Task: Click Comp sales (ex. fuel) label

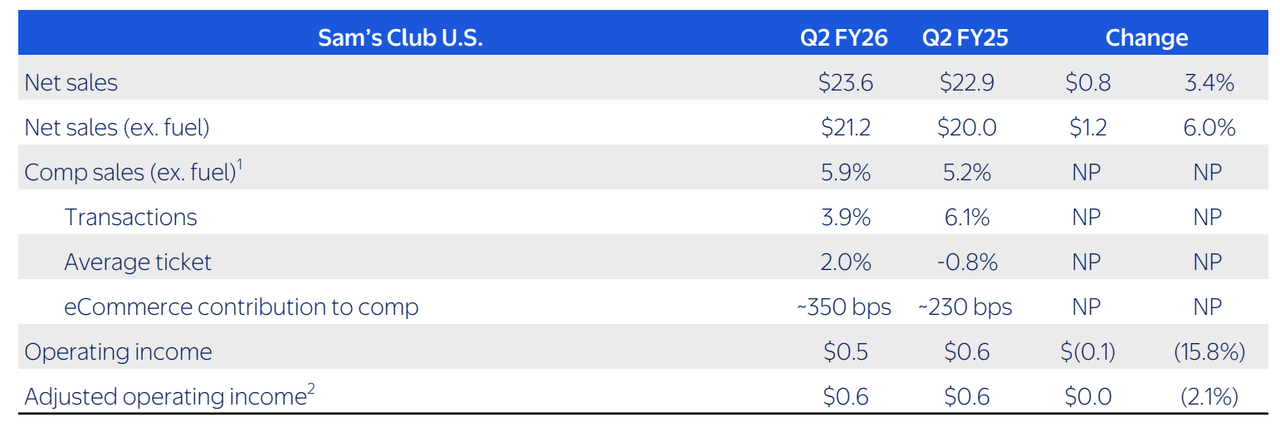Action: 130,172
